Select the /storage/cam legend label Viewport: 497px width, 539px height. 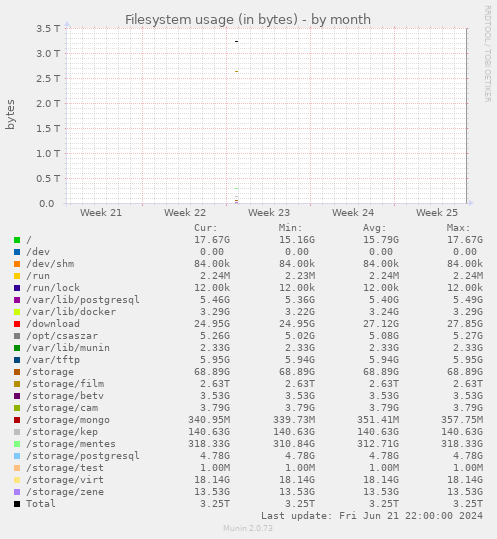62,408
